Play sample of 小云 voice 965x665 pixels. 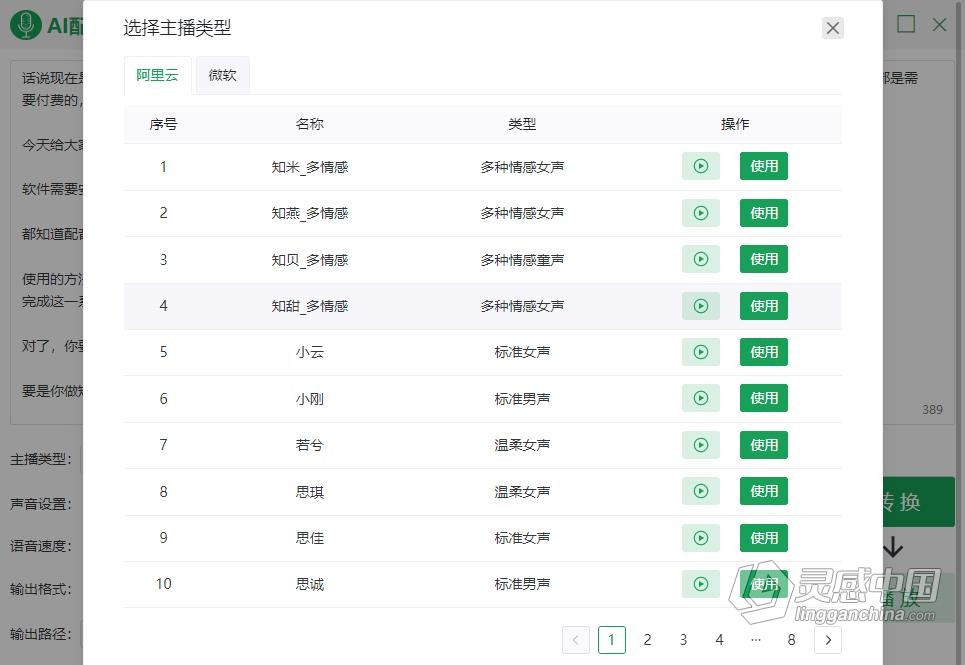tap(700, 352)
